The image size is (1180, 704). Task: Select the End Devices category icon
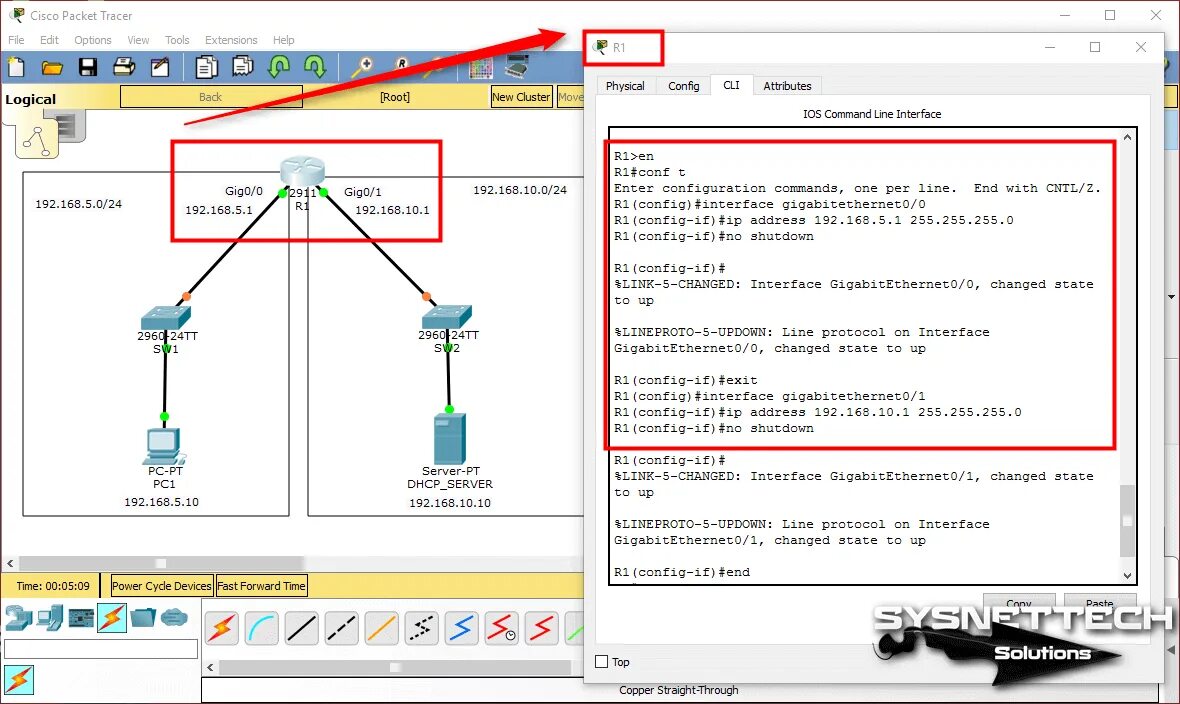[50, 618]
